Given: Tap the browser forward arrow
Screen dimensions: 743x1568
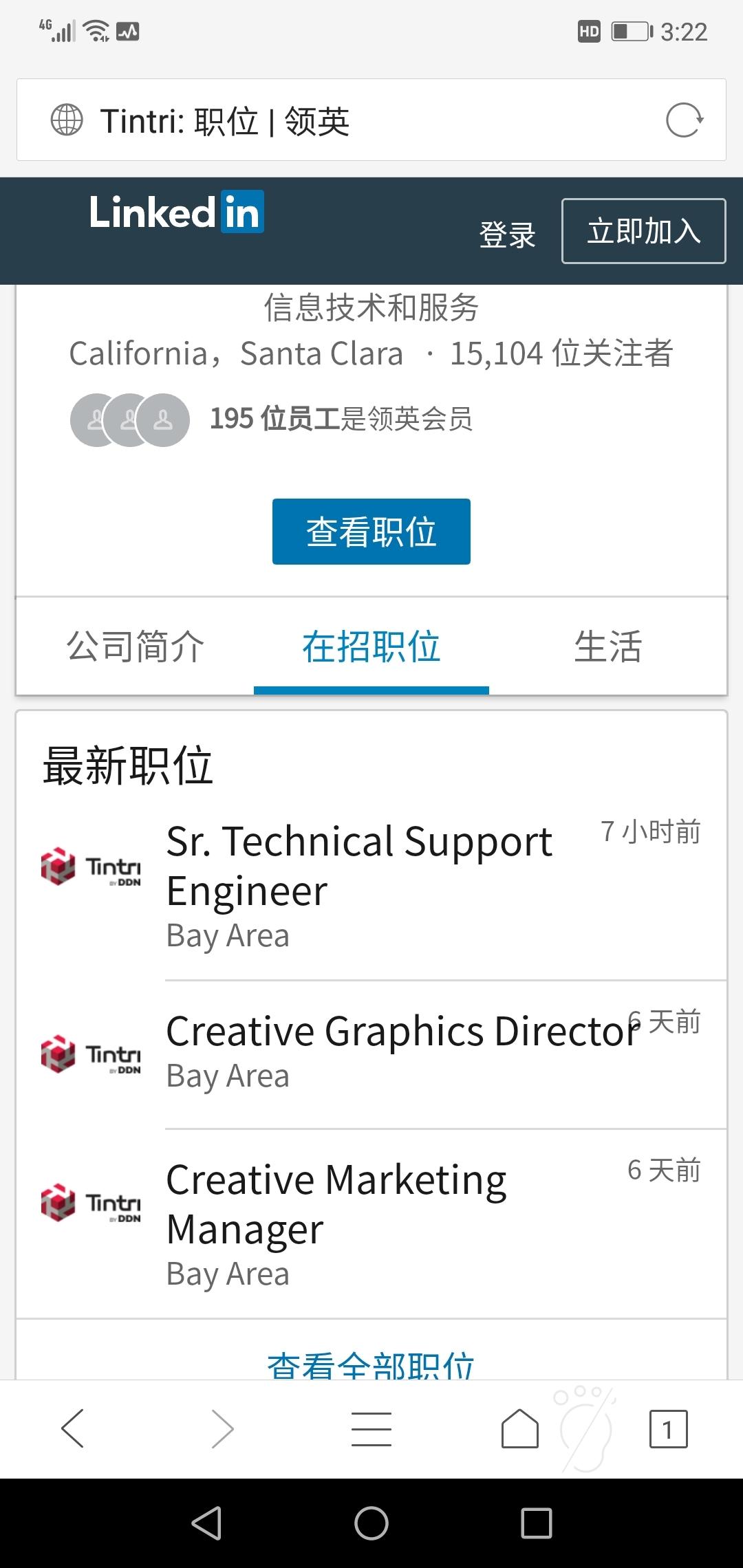Looking at the screenshot, I should 222,1428.
